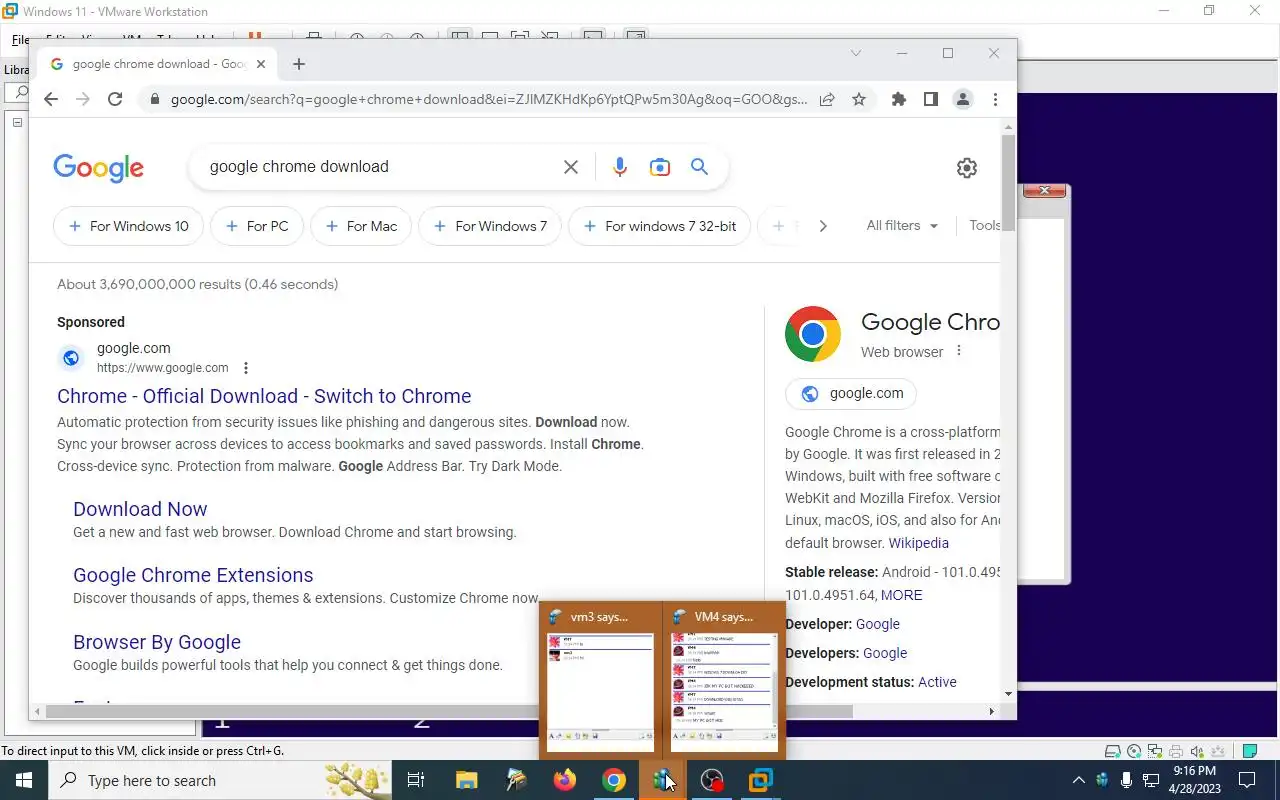Viewport: 1280px width, 800px height.
Task: Open the Chrome three-dot menu
Action: 995,99
